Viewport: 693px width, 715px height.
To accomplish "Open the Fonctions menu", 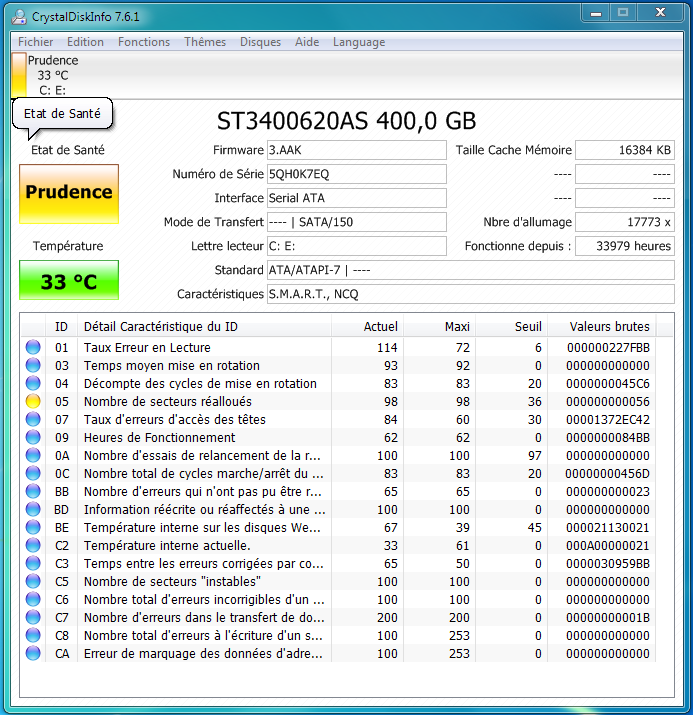I will 144,42.
